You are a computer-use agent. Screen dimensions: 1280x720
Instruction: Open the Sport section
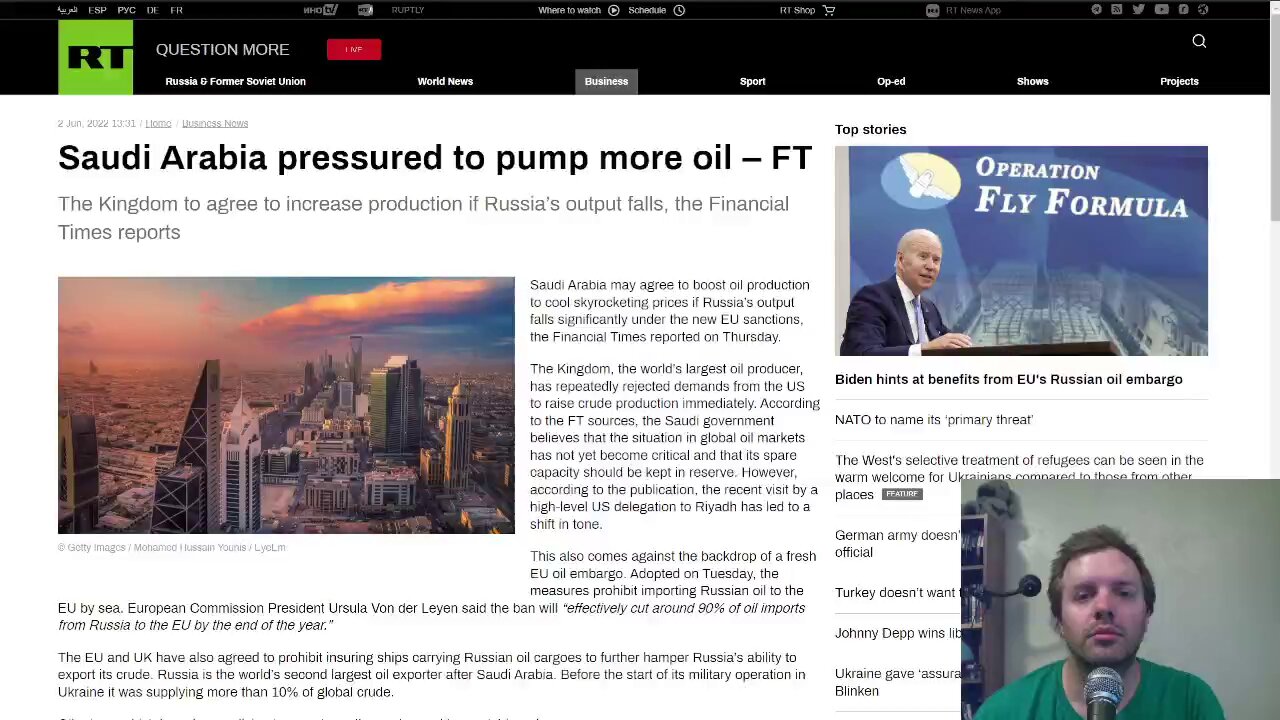point(753,81)
